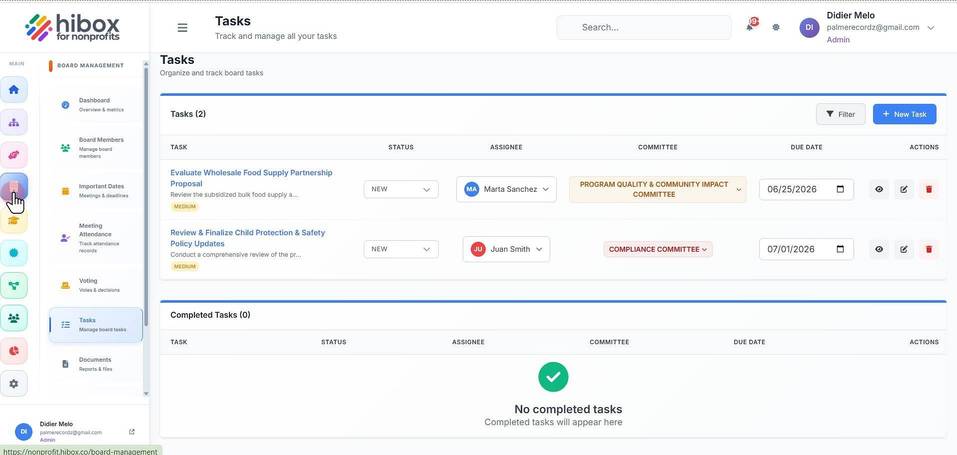Open Voting menu item
The height and width of the screenshot is (455, 957).
tap(95, 285)
